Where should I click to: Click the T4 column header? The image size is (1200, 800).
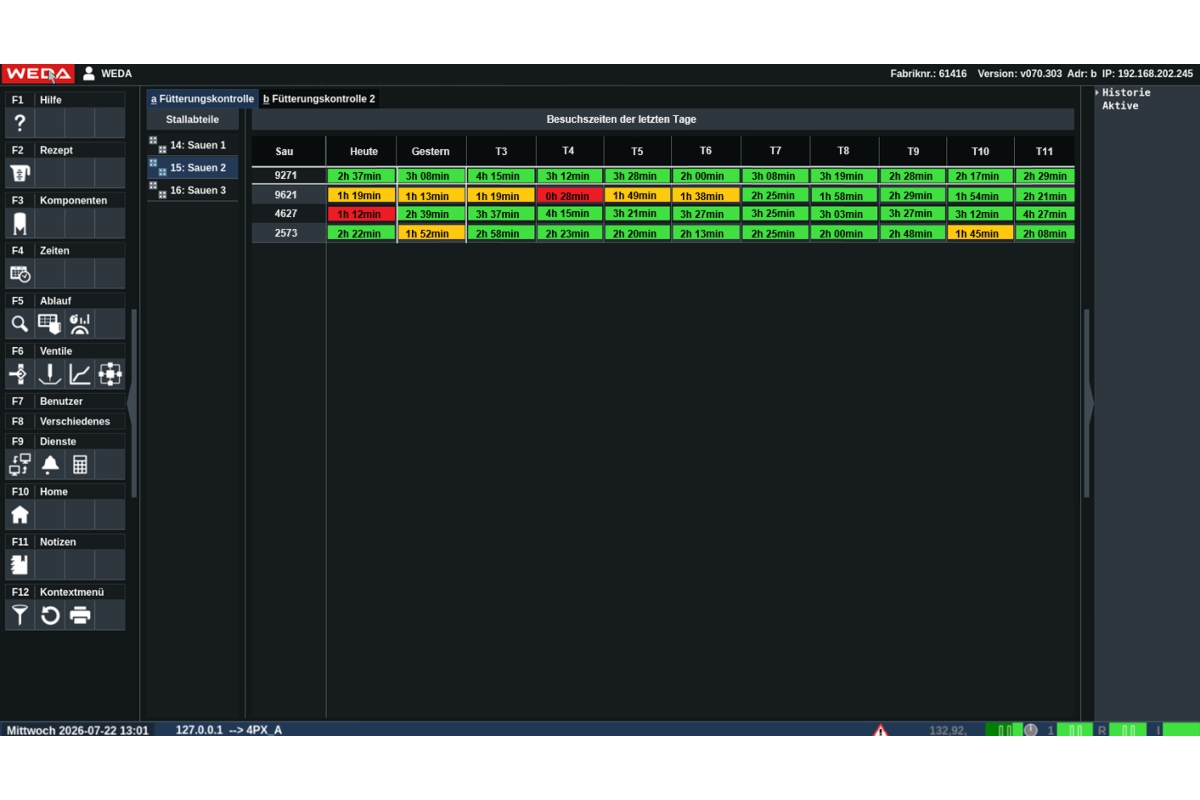568,151
